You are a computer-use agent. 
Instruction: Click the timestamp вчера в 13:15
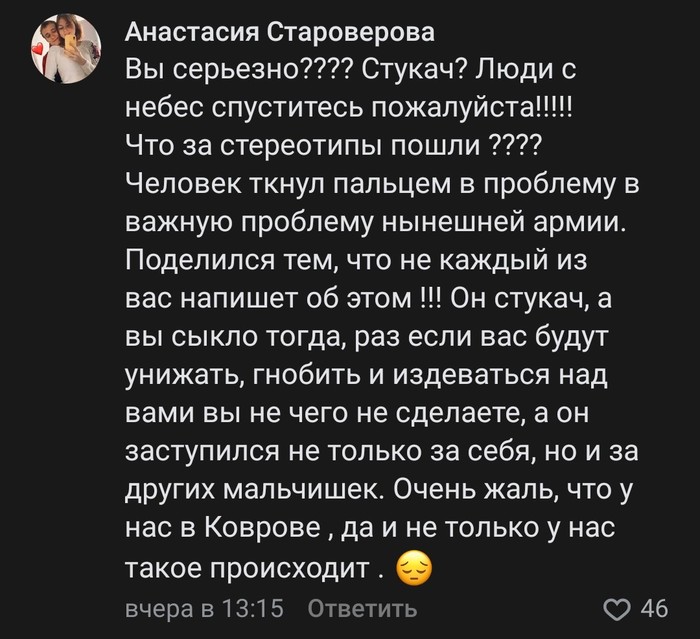(x=205, y=608)
